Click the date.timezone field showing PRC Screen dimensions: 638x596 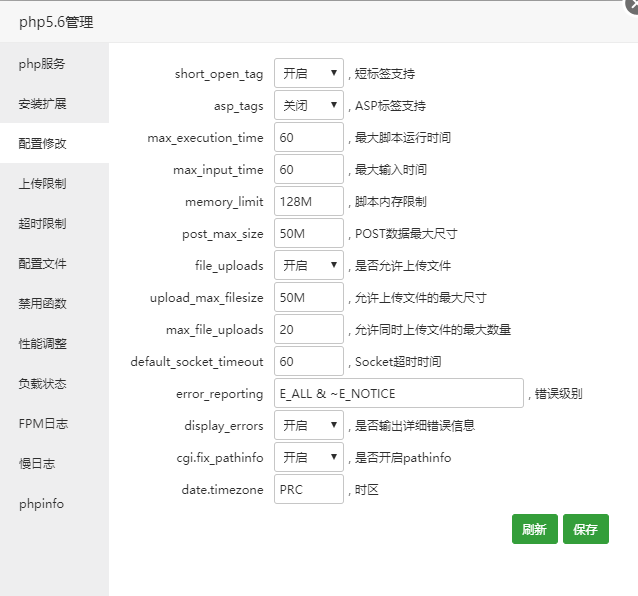[309, 489]
